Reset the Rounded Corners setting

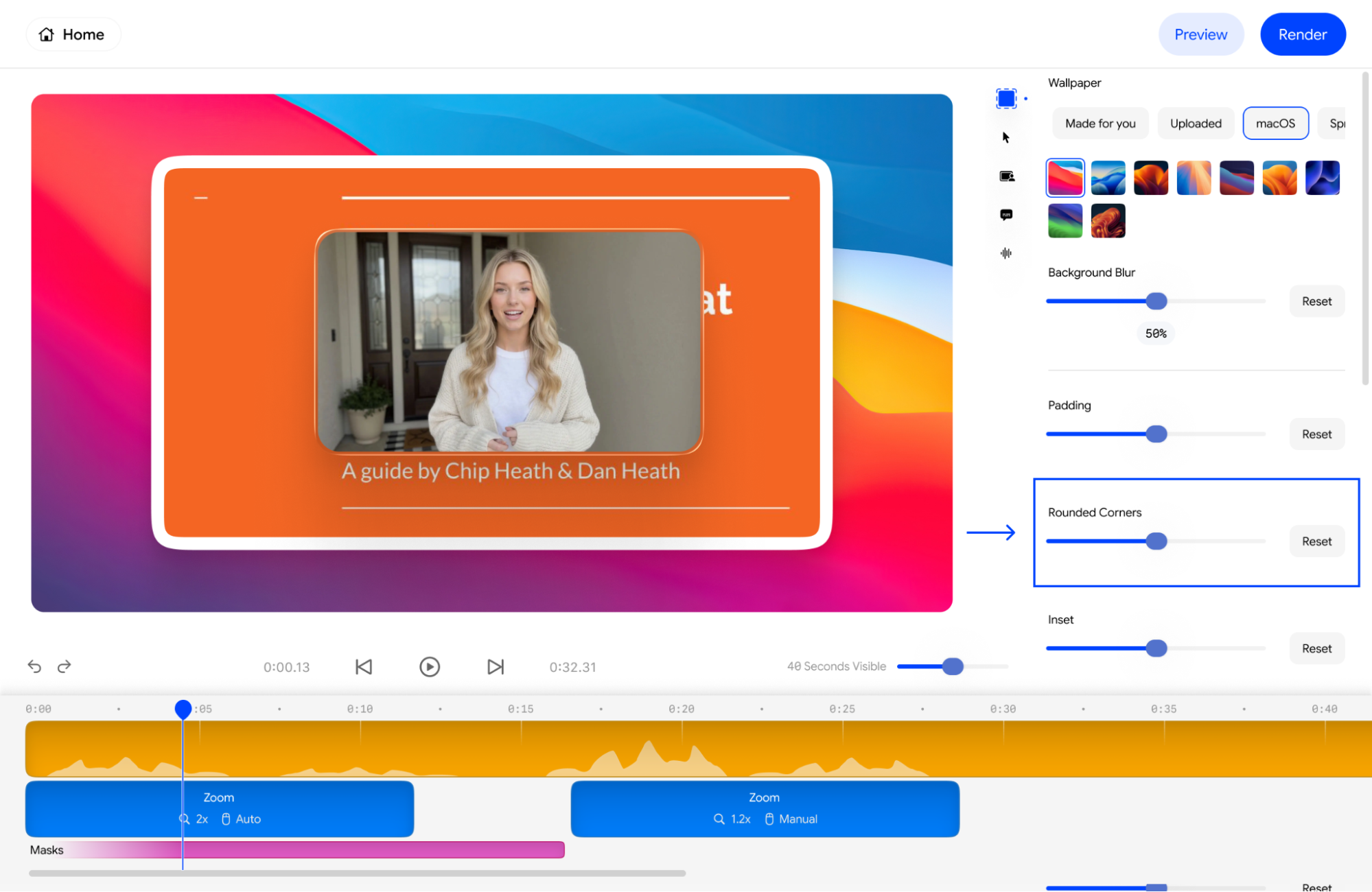1316,541
